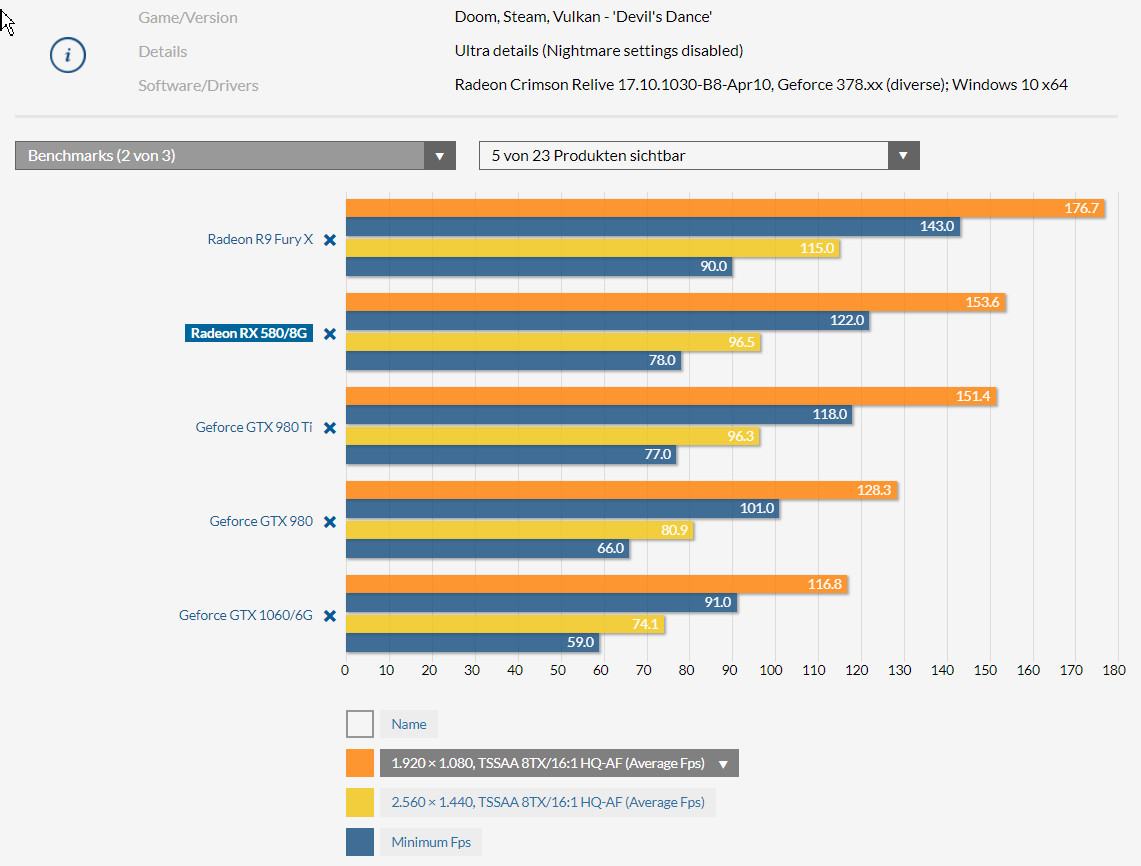Click the Radeon R9 Fury X label
Viewport: 1141px width, 866px height.
point(260,239)
